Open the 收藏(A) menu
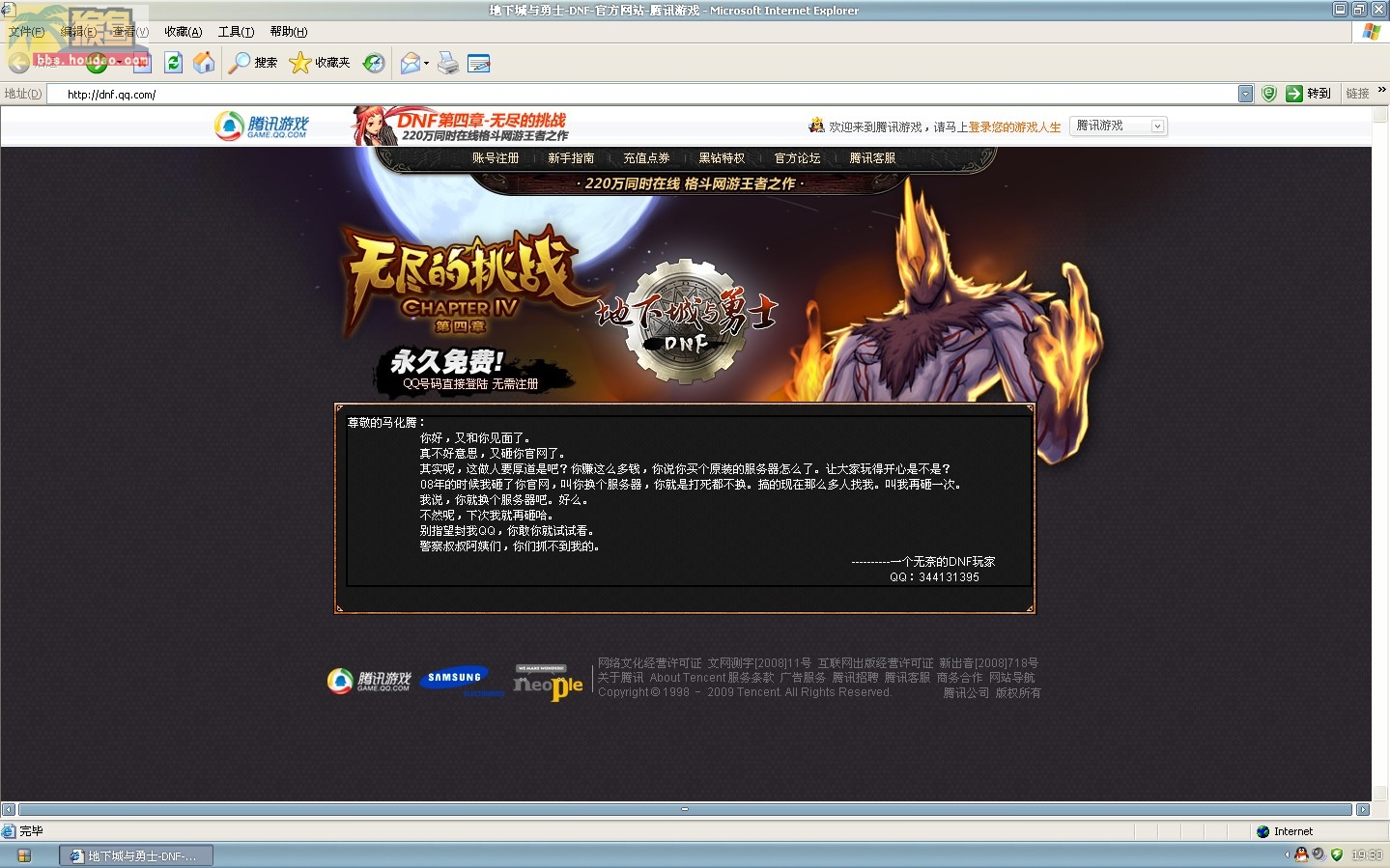 tap(184, 32)
